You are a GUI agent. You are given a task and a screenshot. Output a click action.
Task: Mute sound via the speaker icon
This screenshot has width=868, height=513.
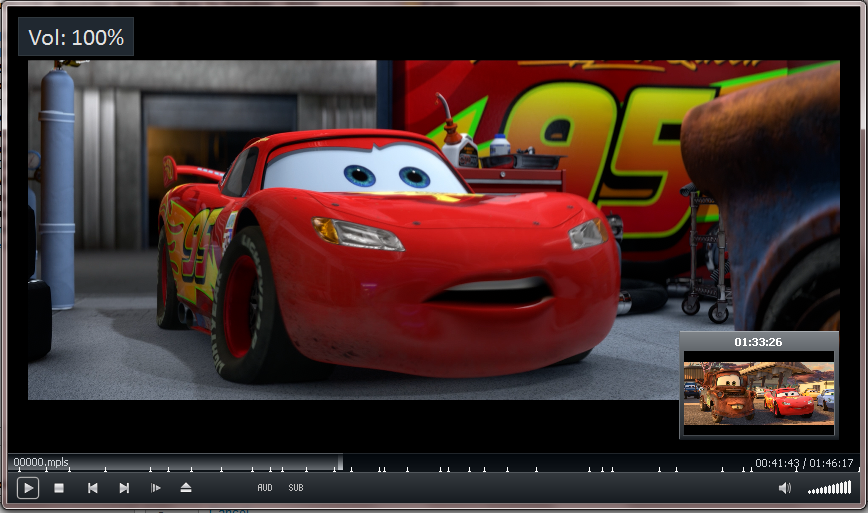click(784, 488)
